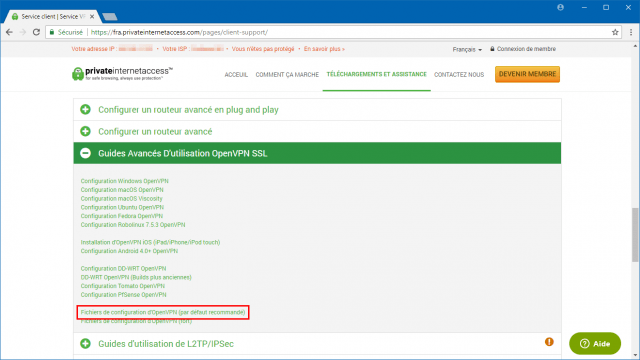Click the green Aide help button
Image resolution: width=640 pixels, height=360 pixels.
pyautogui.click(x=595, y=344)
